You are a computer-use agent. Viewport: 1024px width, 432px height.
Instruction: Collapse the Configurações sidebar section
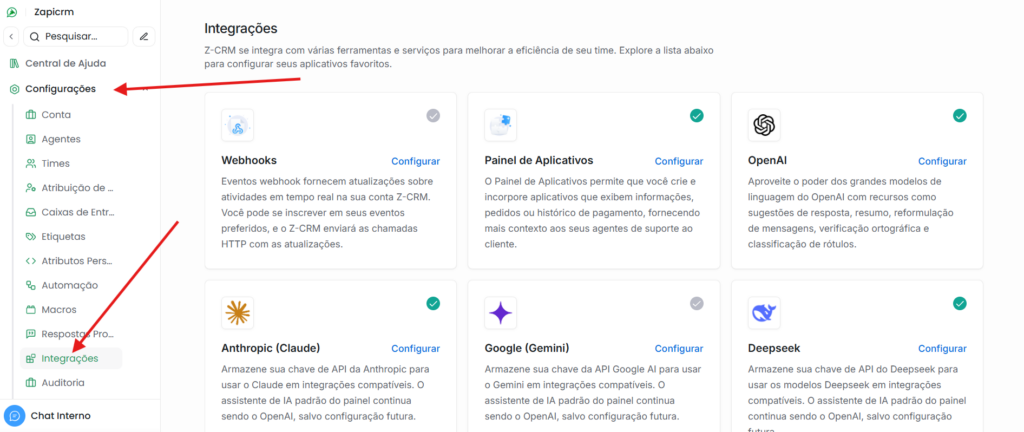point(60,89)
